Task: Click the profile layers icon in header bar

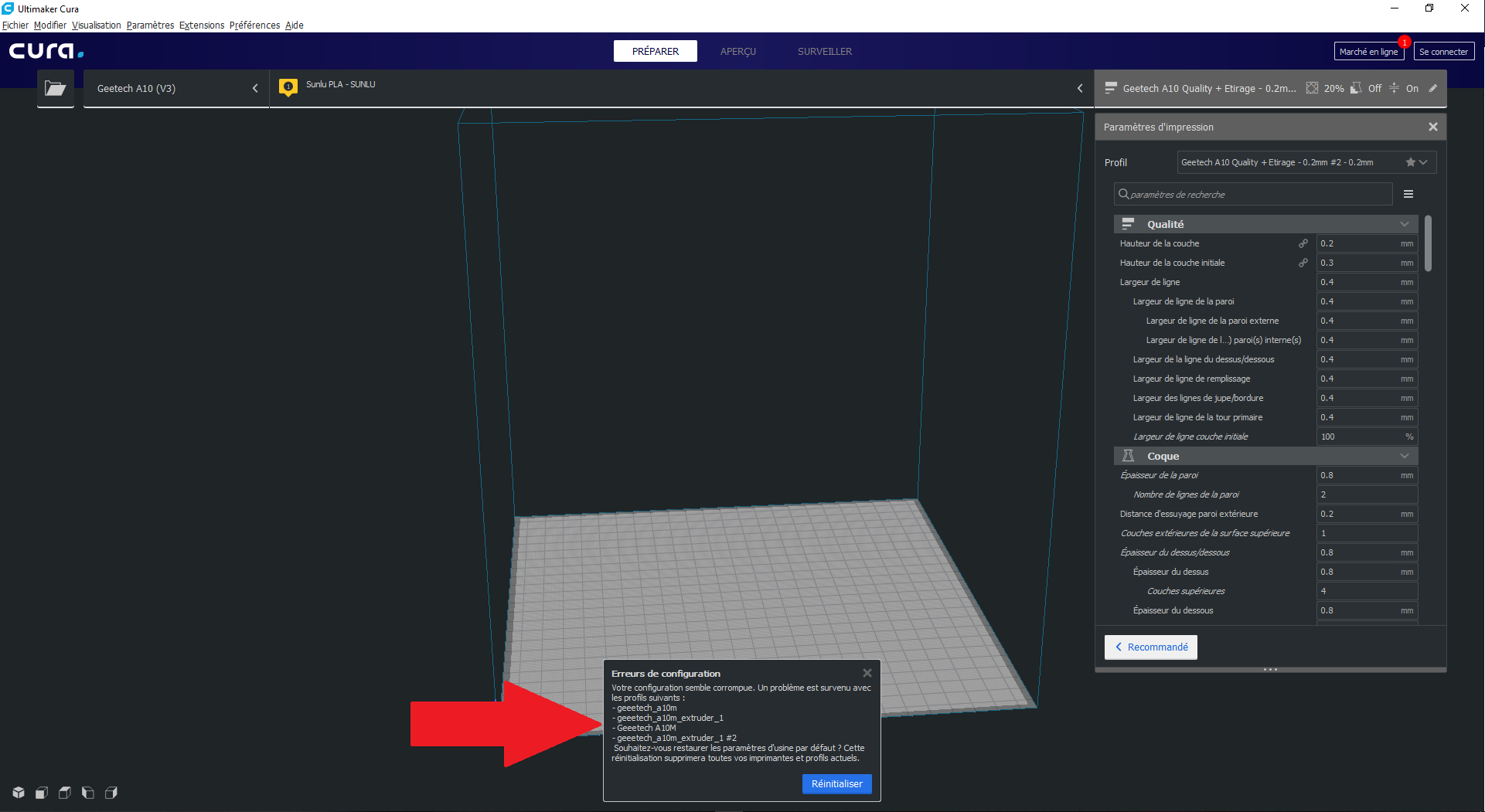Action: (x=1111, y=88)
